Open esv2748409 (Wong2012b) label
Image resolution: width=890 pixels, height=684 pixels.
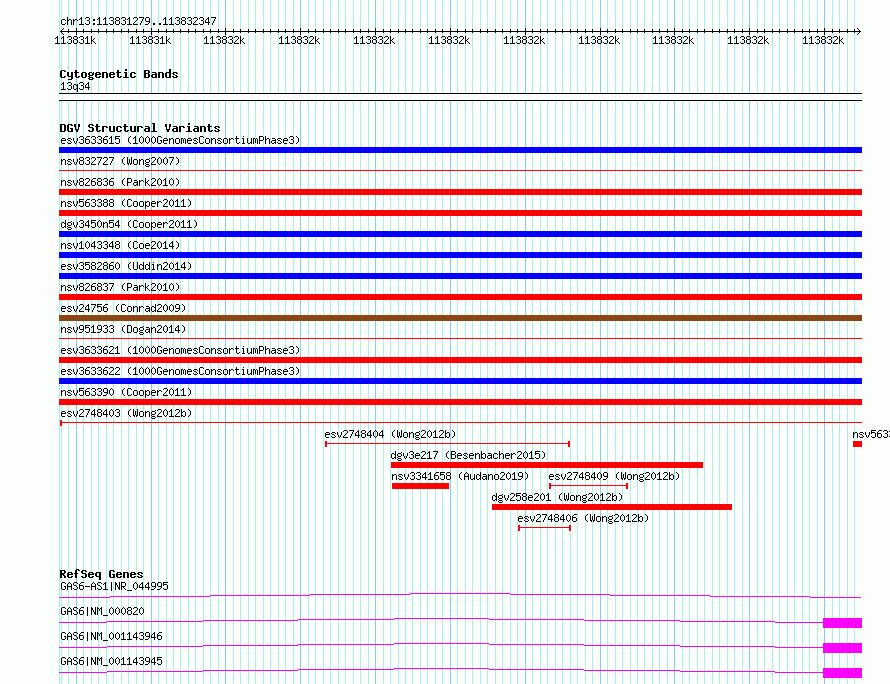click(614, 476)
